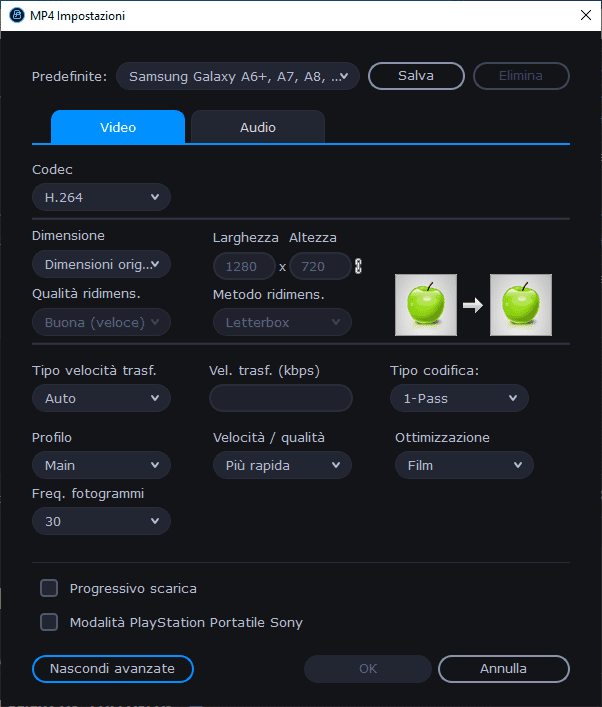Toggle Modalità PlayStation Portatile Sony checkbox

click(49, 622)
